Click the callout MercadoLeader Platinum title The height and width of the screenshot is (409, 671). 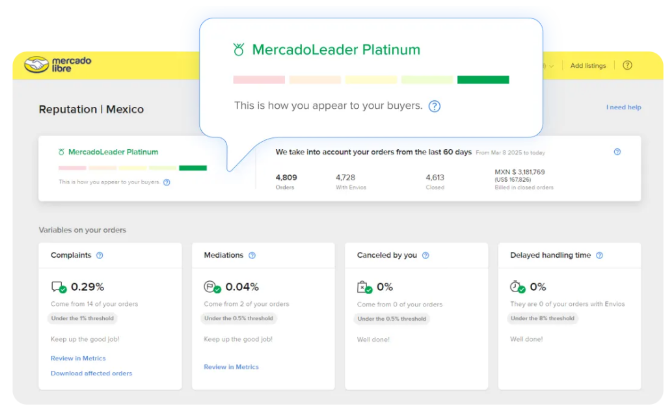point(336,50)
